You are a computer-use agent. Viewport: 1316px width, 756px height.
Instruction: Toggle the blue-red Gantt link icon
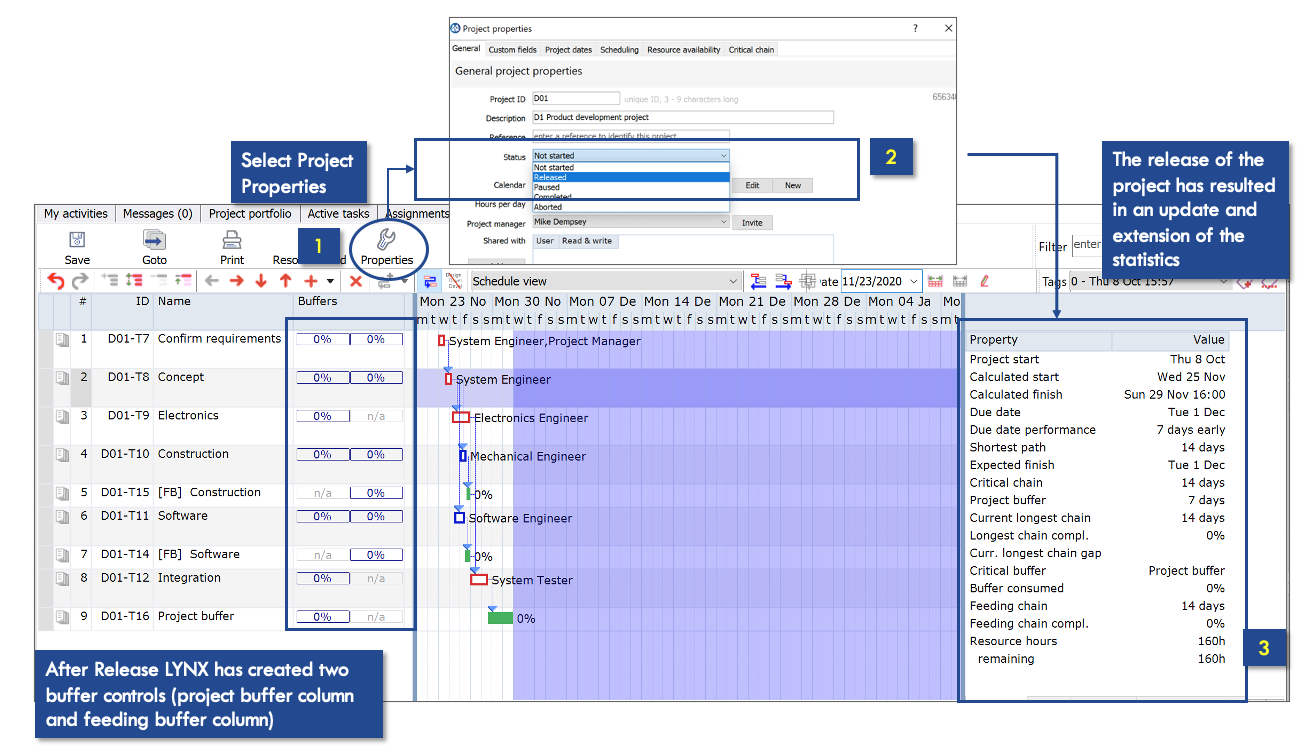point(430,282)
